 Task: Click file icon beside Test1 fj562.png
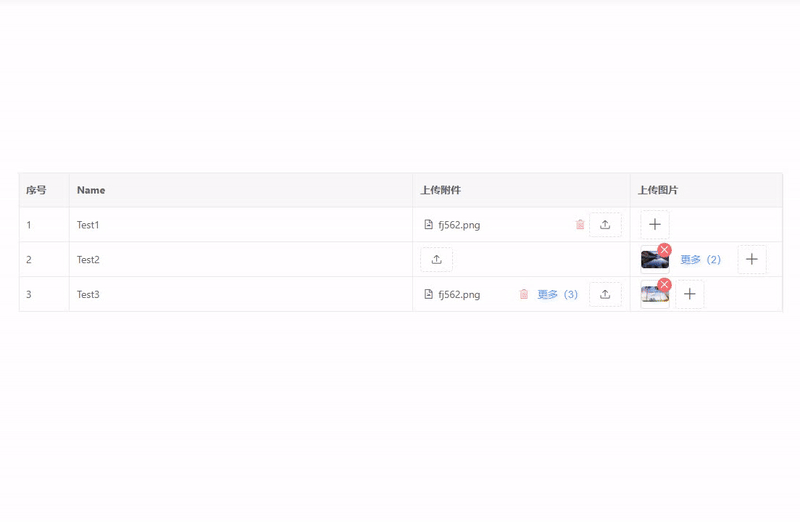(429, 225)
